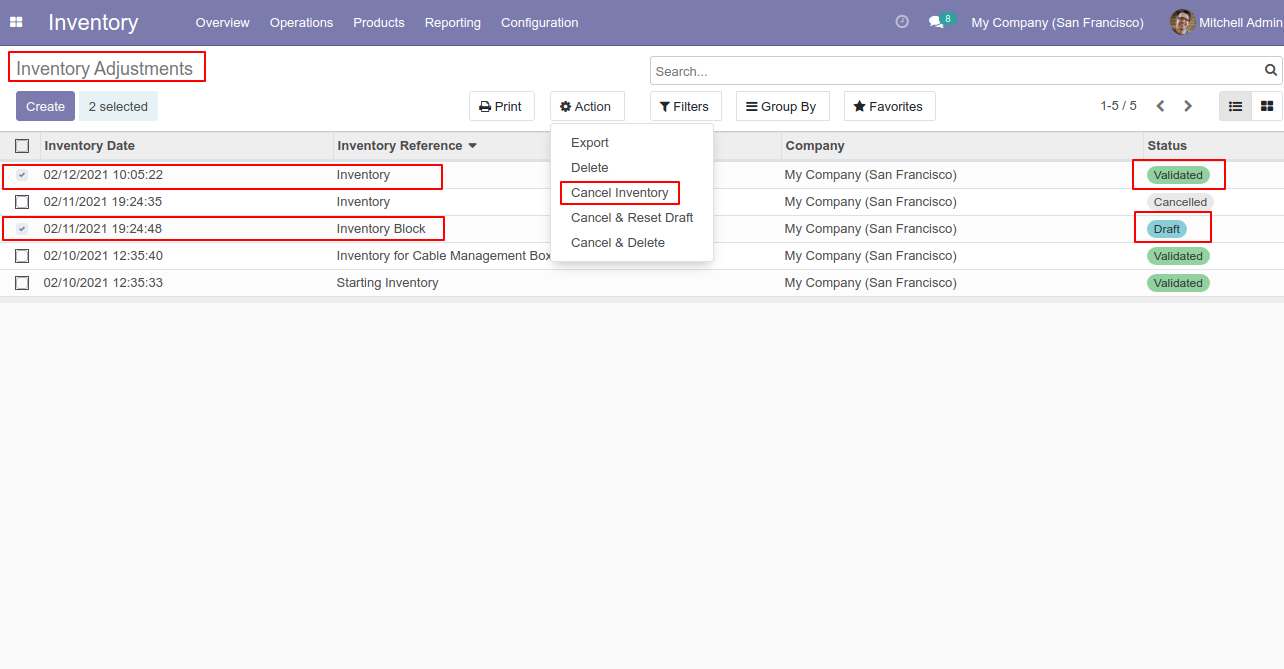Switch to list view icon
Image resolution: width=1284 pixels, height=669 pixels.
[x=1235, y=106]
